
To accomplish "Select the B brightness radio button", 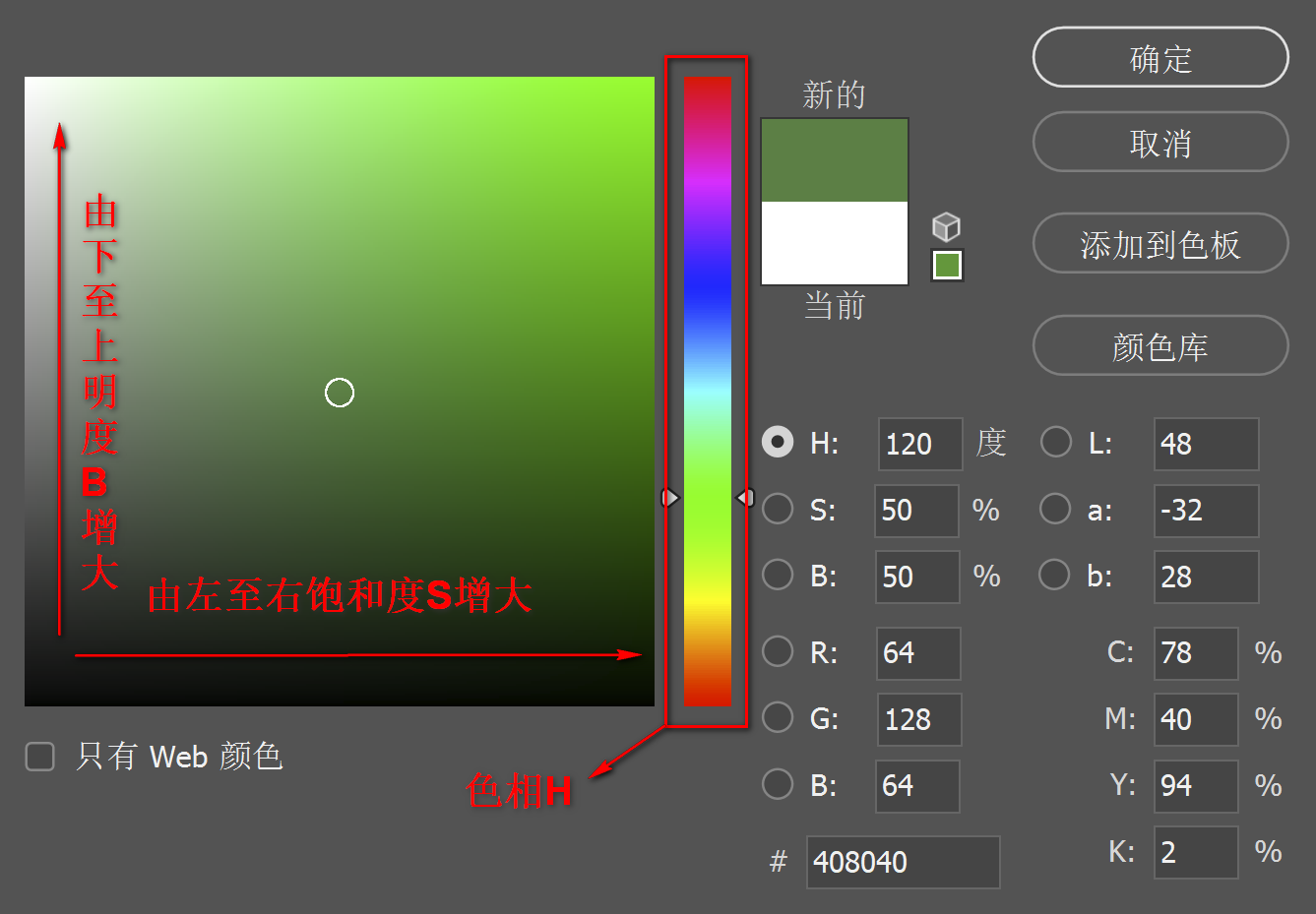I will (x=778, y=576).
